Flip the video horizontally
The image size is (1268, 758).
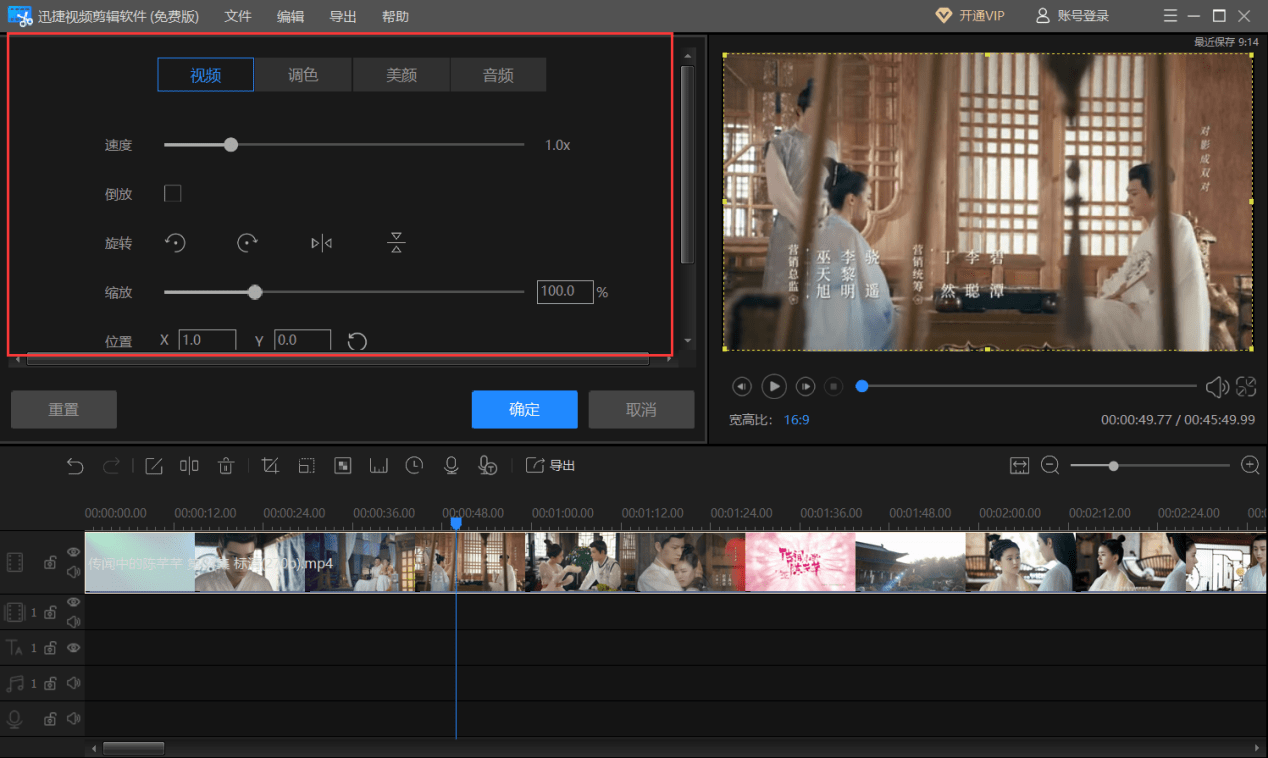[x=321, y=243]
